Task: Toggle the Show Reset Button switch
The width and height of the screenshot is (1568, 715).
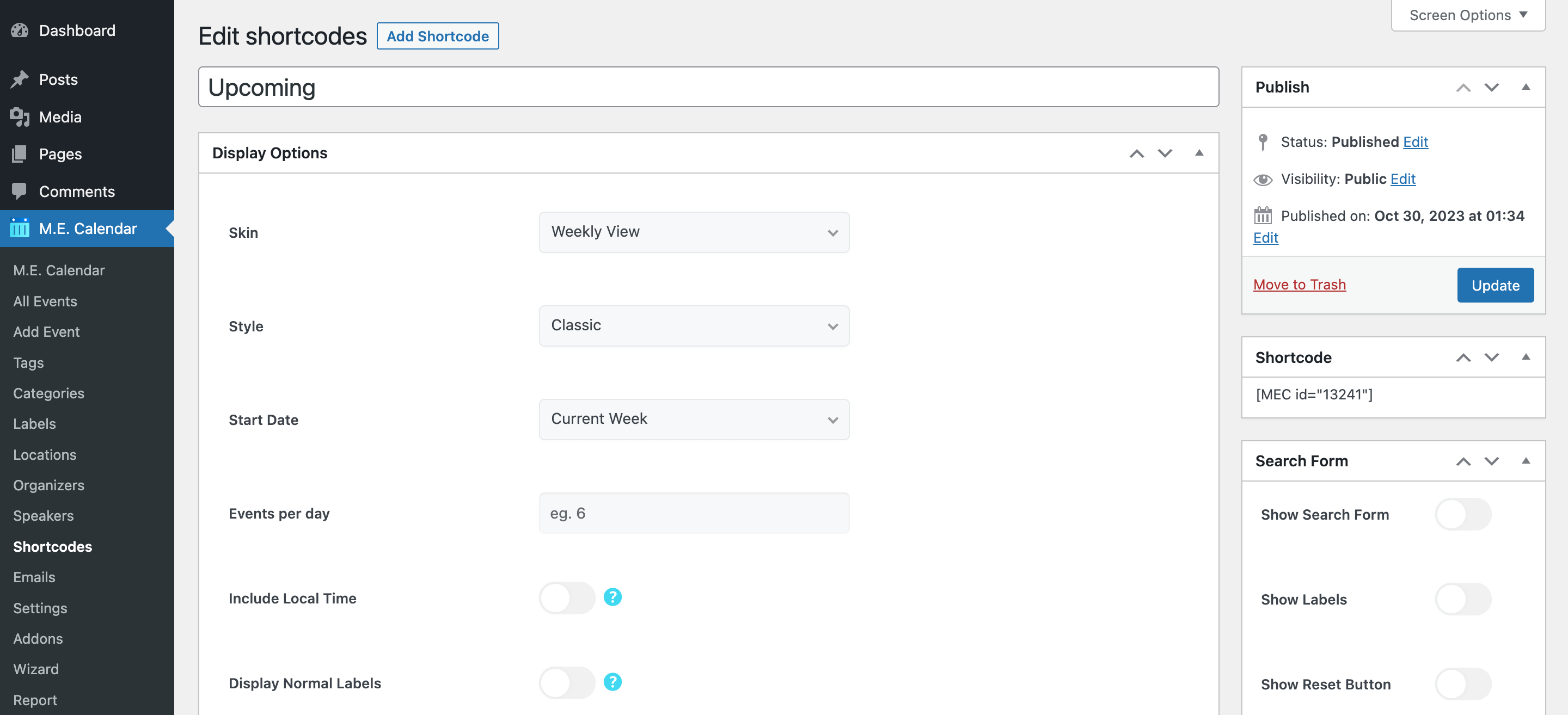Action: pos(1463,684)
